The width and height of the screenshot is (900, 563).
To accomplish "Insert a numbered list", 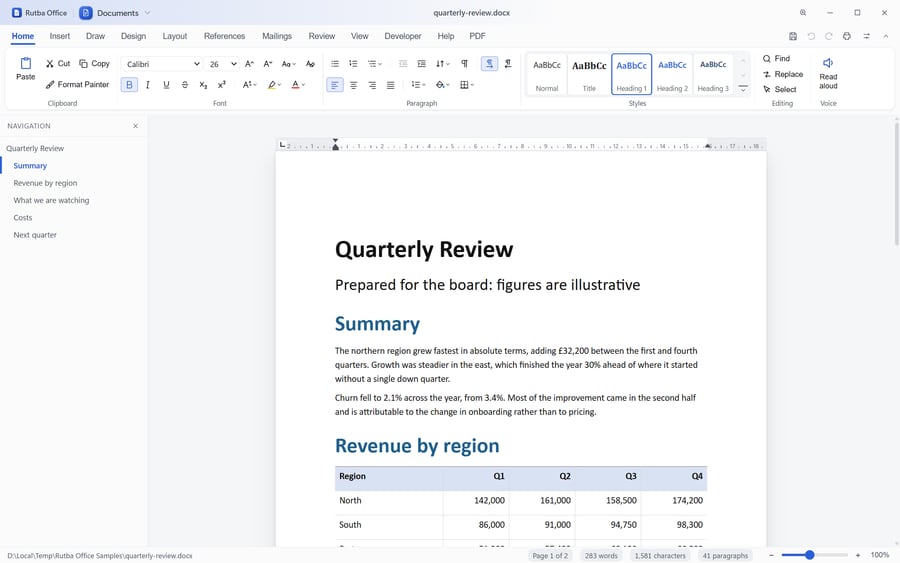I will point(354,64).
